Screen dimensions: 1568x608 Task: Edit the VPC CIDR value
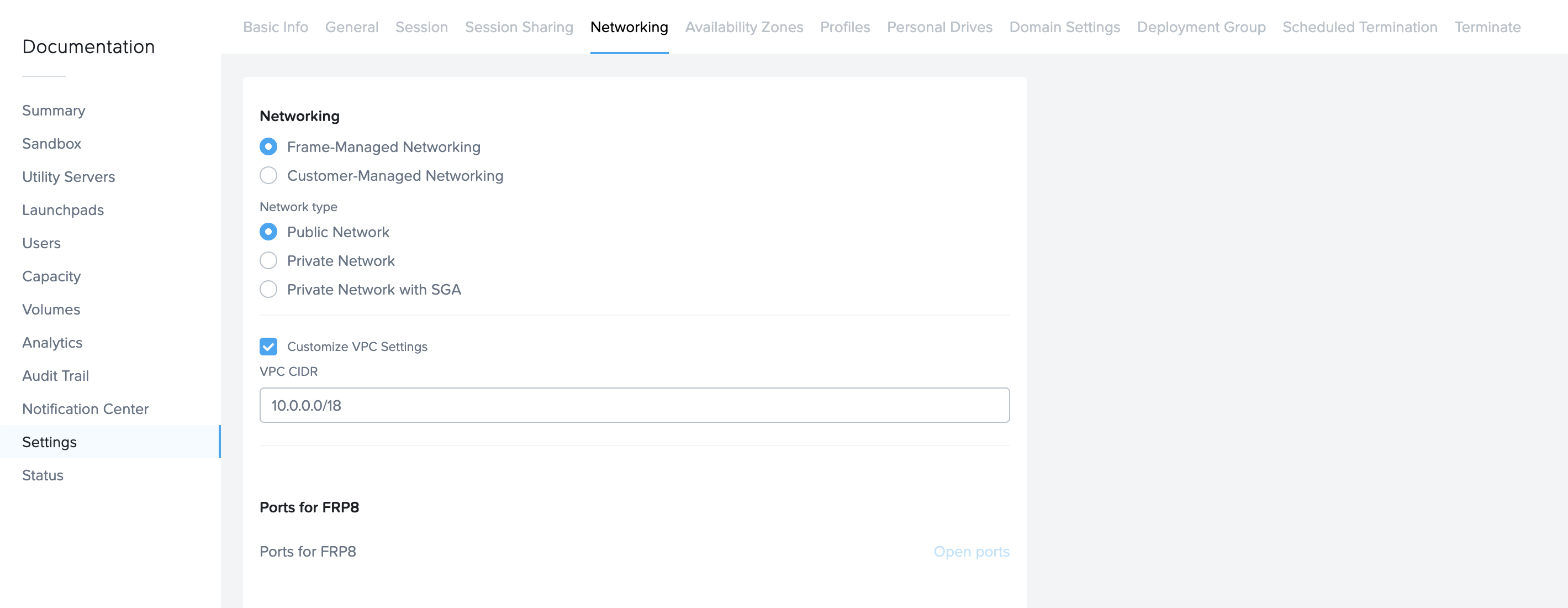(x=634, y=405)
